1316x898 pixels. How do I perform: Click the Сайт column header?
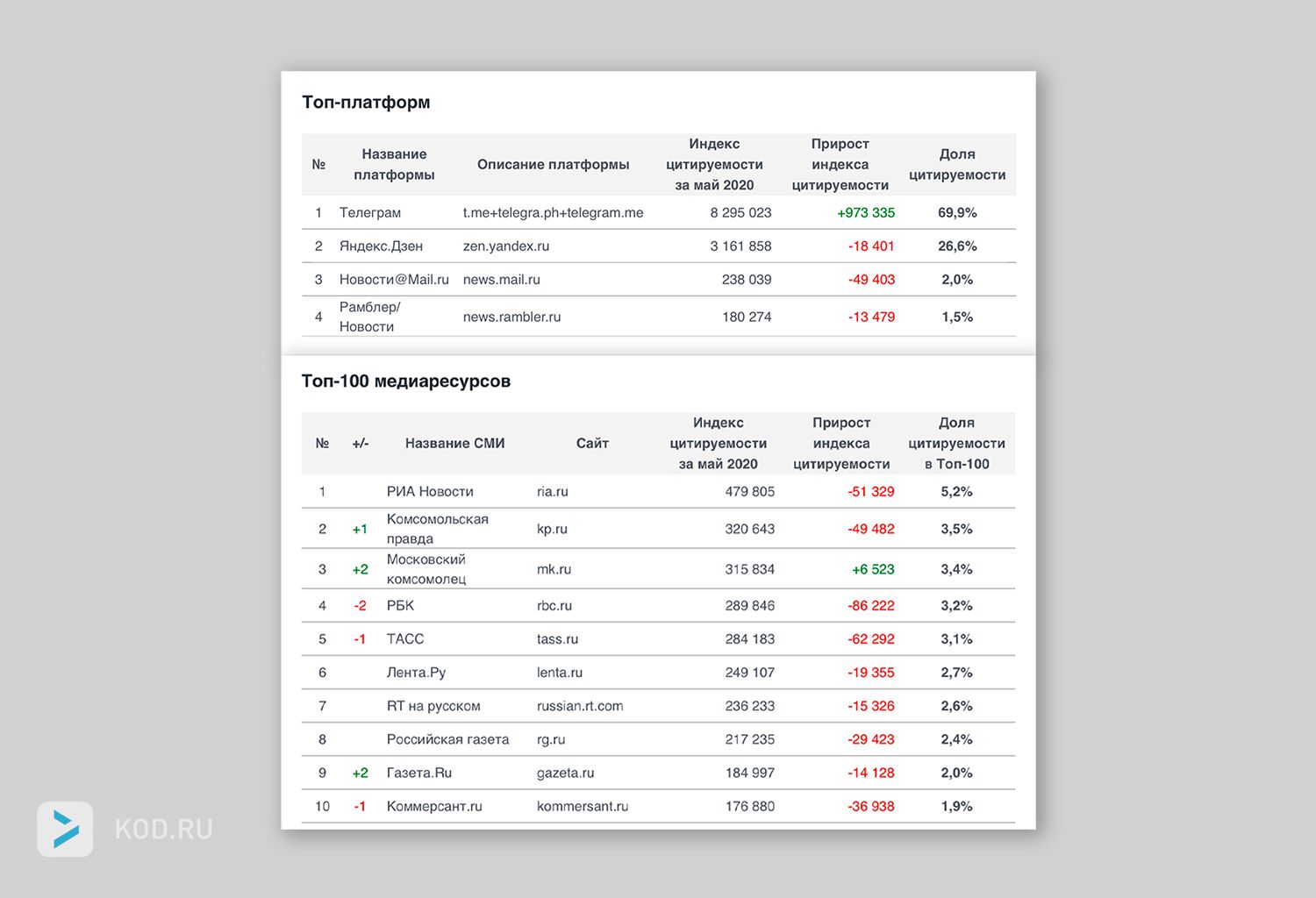click(x=592, y=444)
